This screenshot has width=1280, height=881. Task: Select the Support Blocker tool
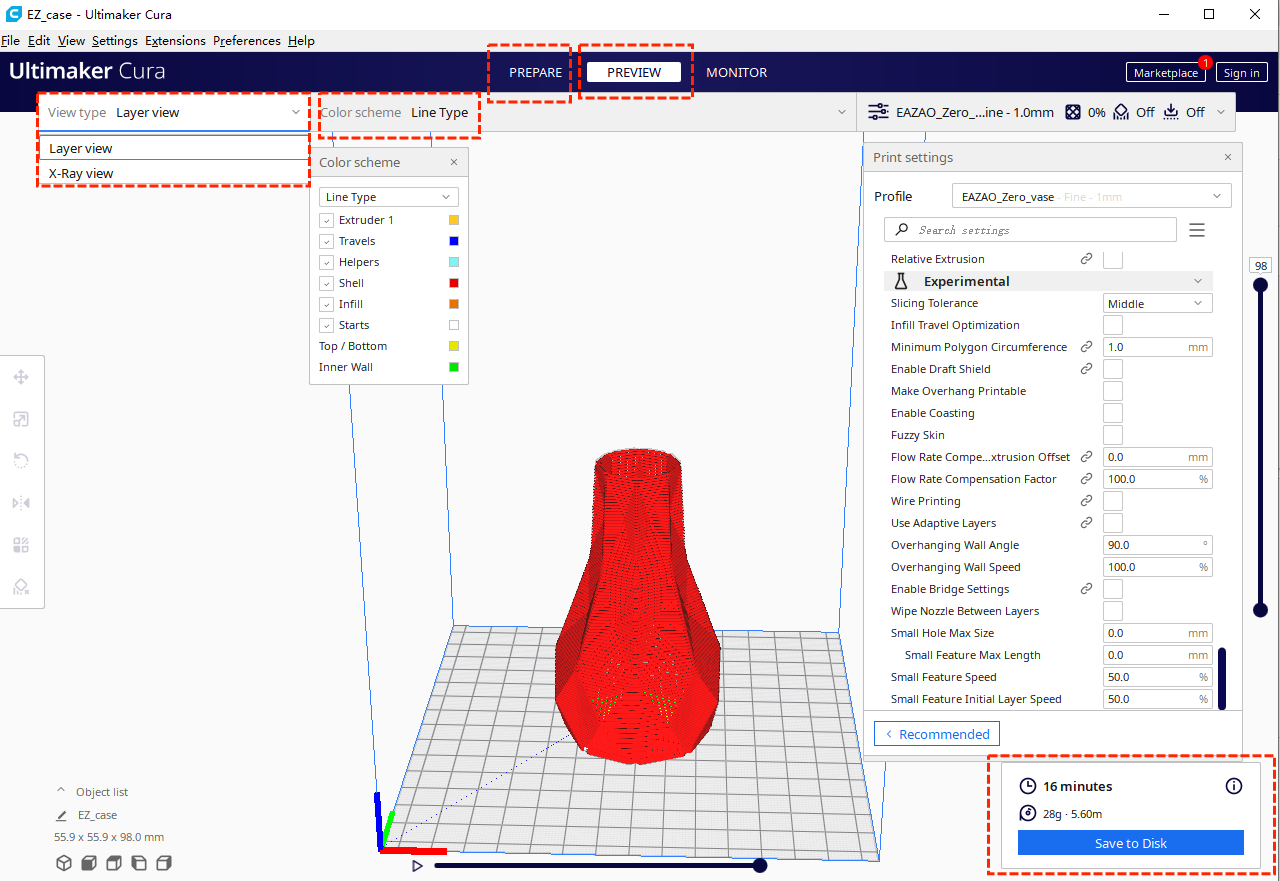tap(20, 587)
